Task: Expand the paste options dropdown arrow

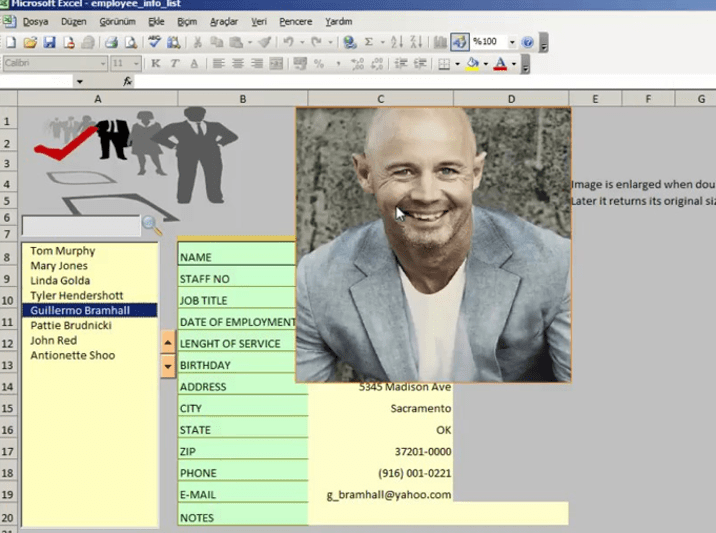Action: point(250,42)
